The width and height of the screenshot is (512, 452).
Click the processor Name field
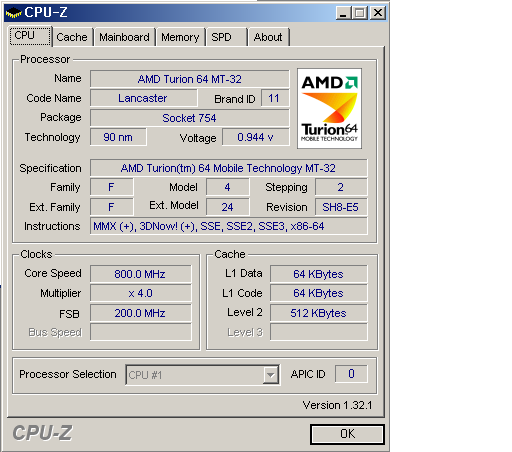pos(190,79)
